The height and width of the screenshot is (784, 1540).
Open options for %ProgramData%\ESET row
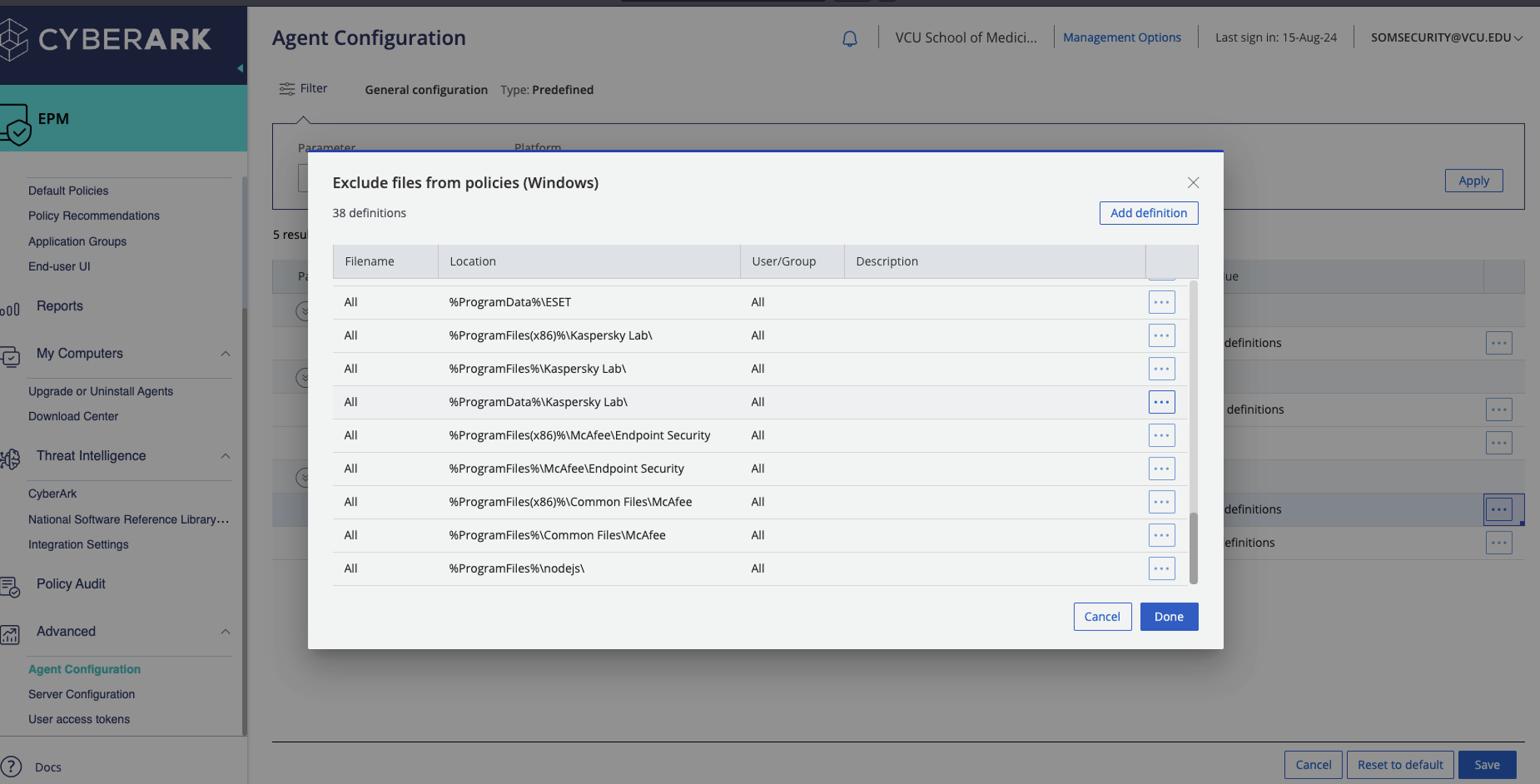[1161, 302]
